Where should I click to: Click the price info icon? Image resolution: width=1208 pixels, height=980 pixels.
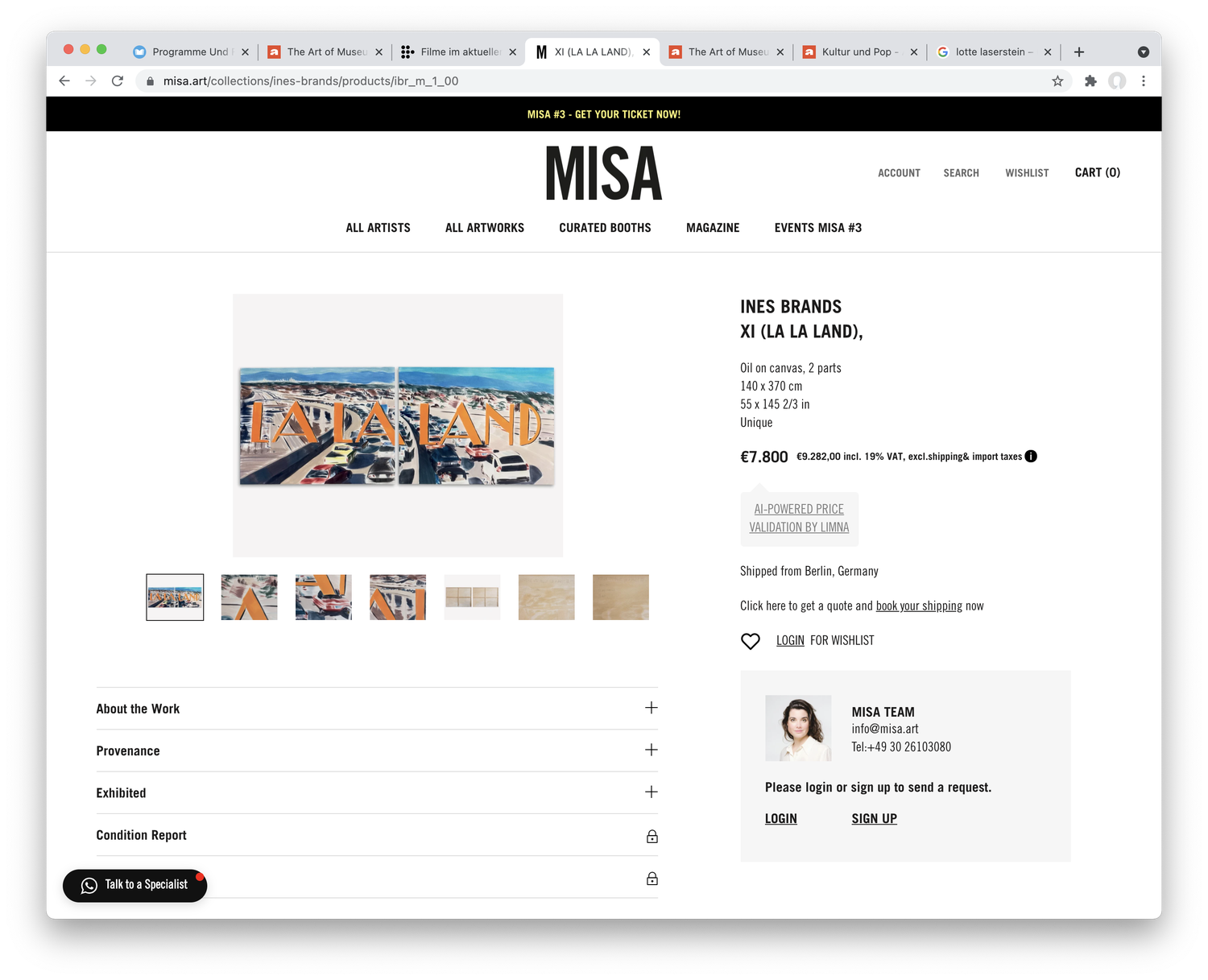[1031, 457]
